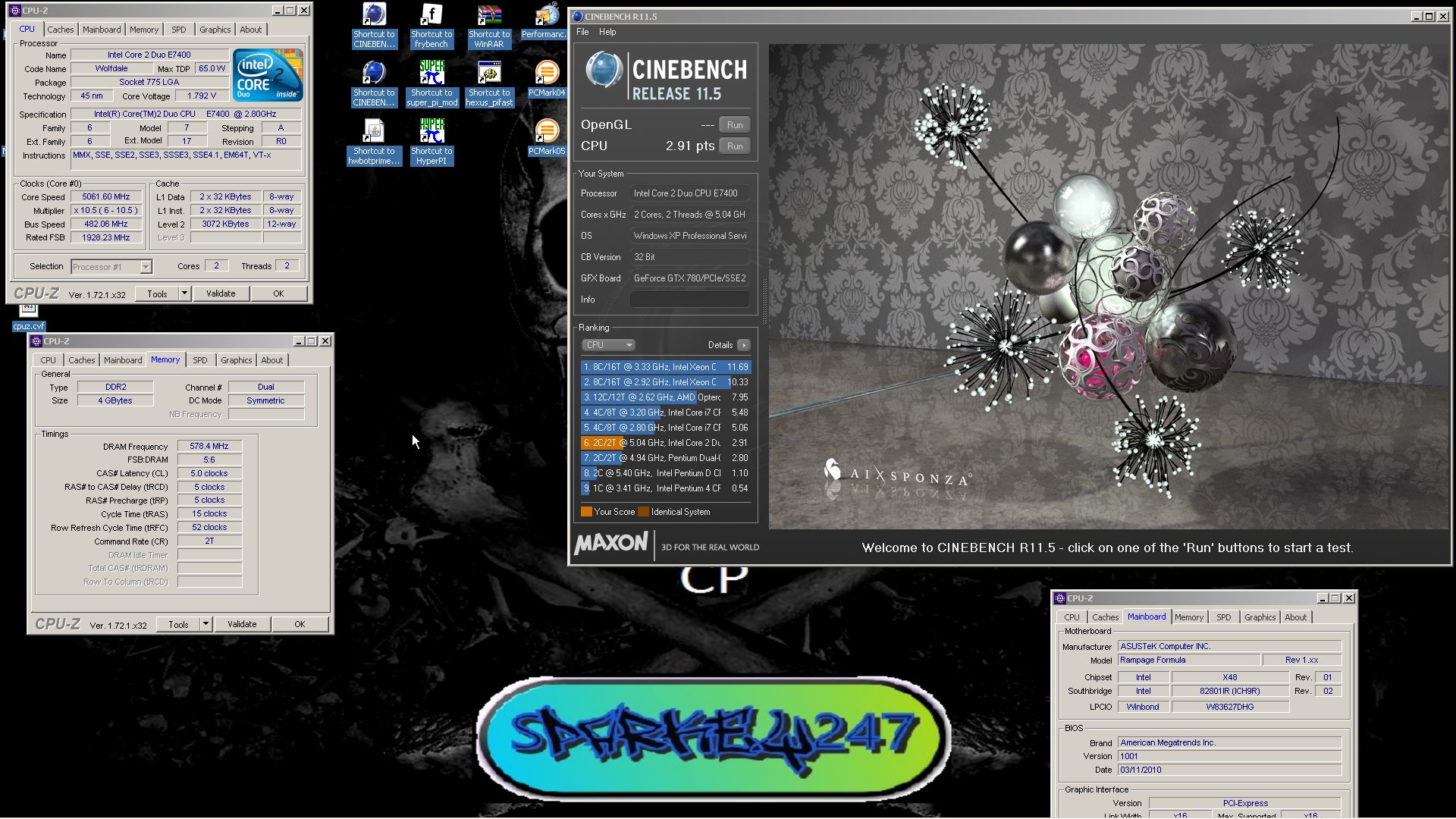Click Core Speed value 5061.60 MHz
The image size is (1456, 819).
(x=106, y=196)
